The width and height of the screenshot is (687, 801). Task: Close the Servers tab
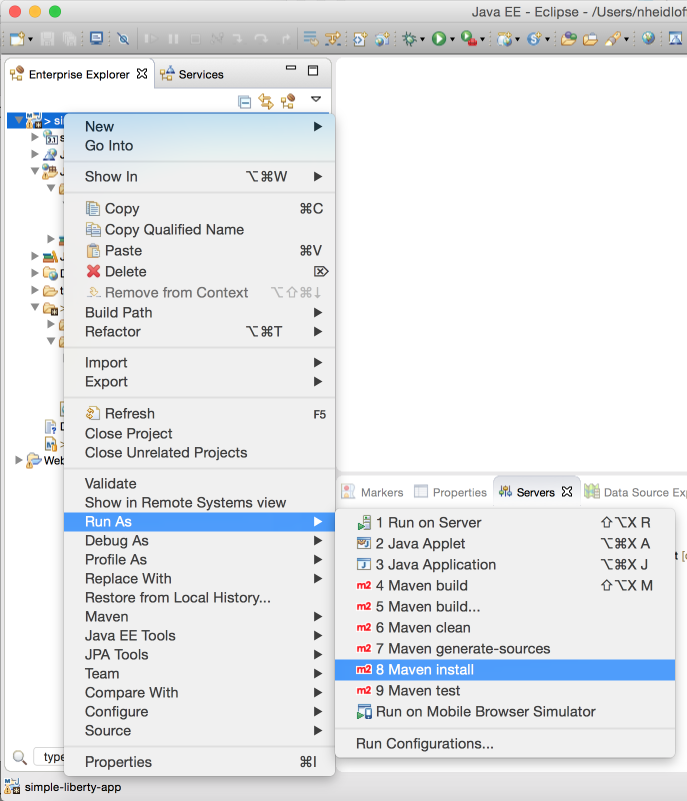point(567,491)
